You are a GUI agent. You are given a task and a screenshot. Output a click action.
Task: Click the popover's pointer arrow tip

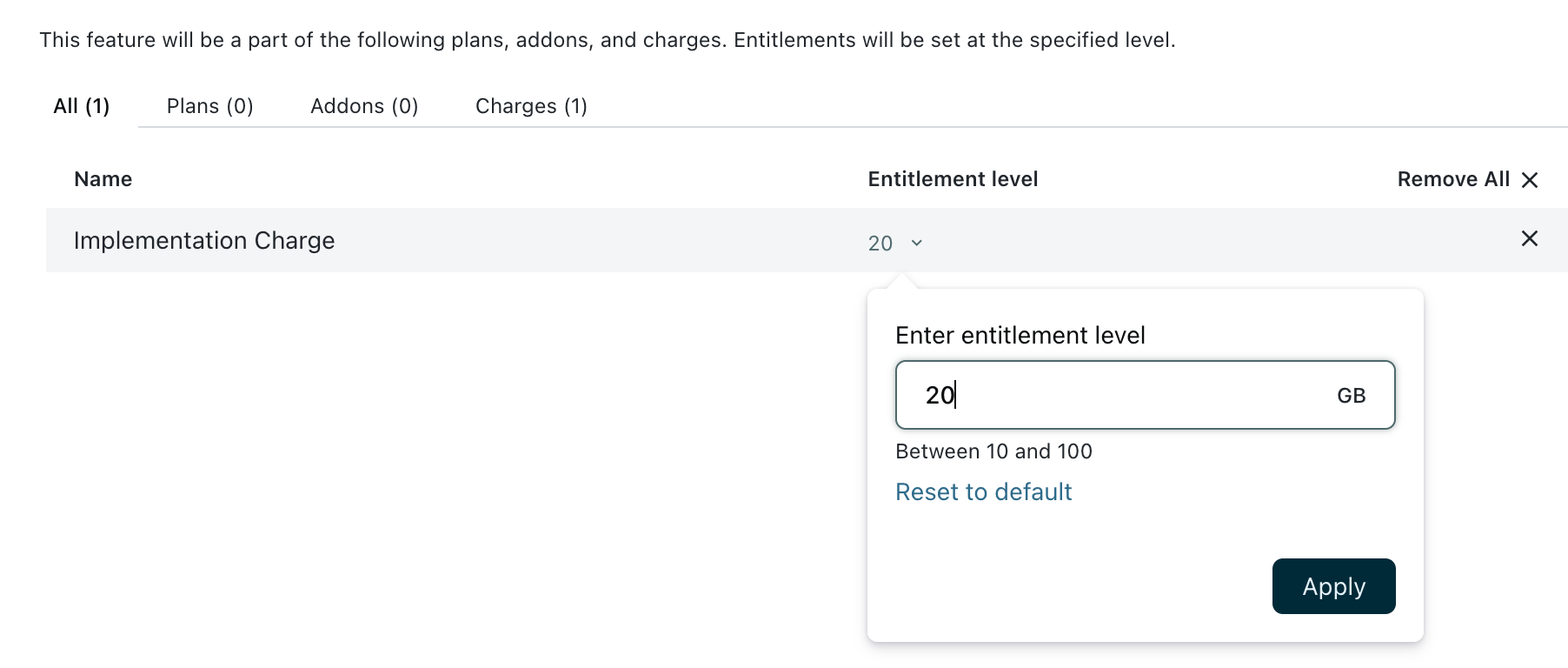click(x=900, y=278)
